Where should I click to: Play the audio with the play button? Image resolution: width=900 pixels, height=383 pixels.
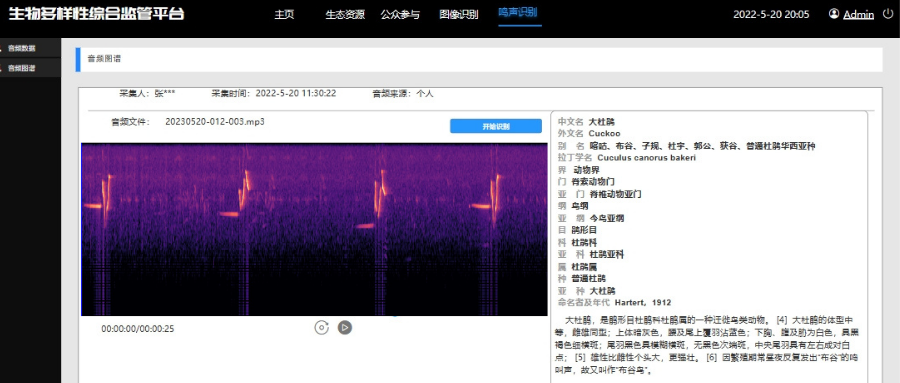pyautogui.click(x=344, y=327)
